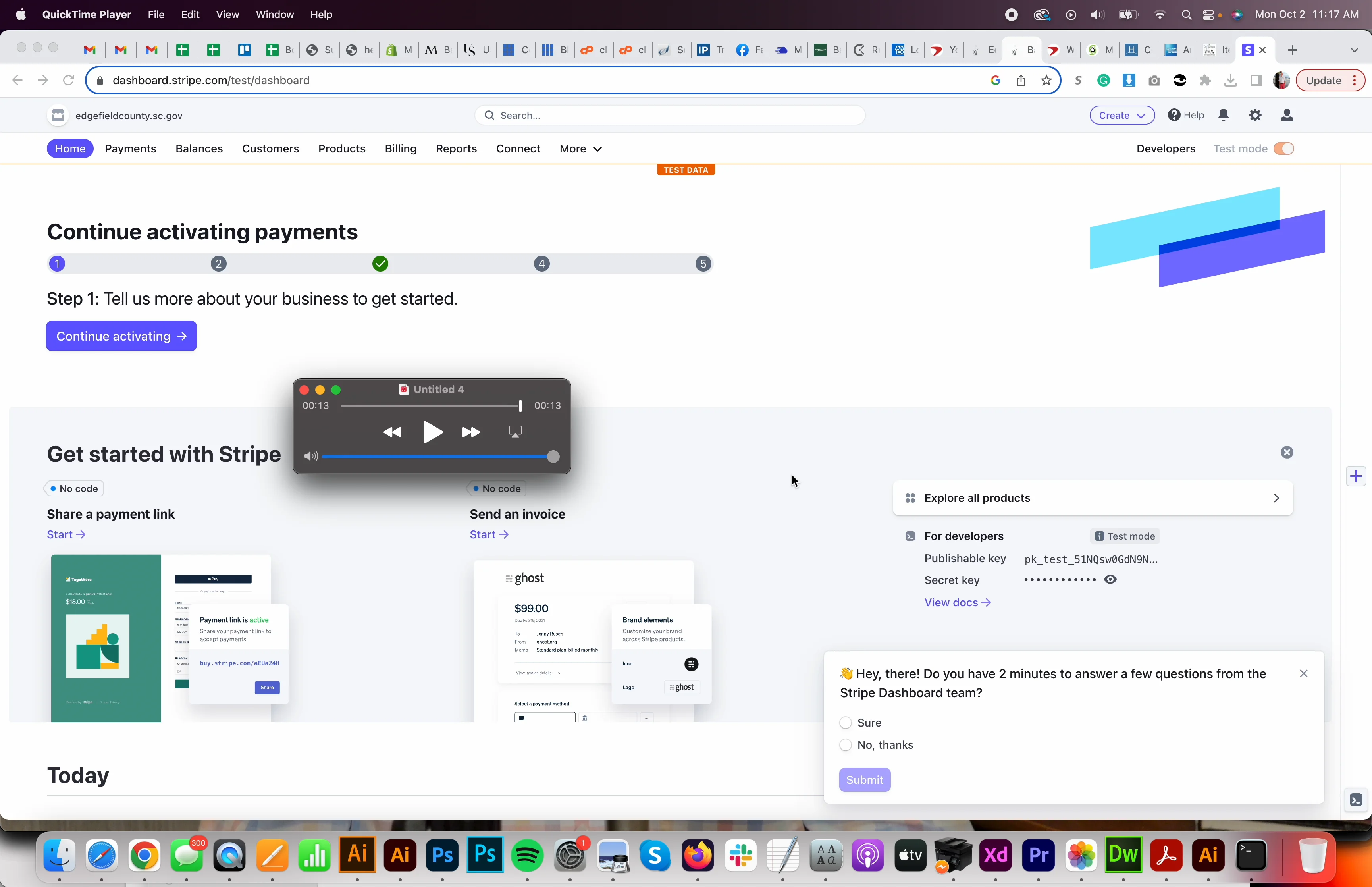Fast forward the QuickTime recording
The image size is (1372, 887).
pos(471,432)
